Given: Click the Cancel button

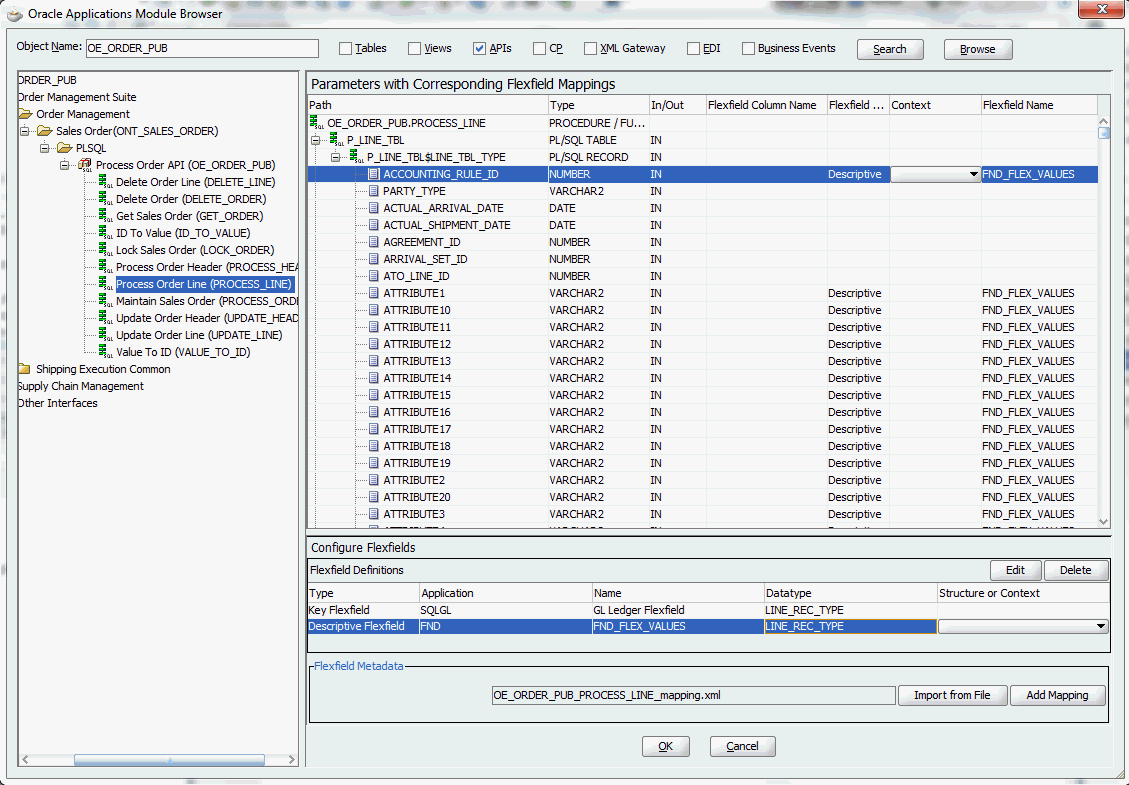Looking at the screenshot, I should pyautogui.click(x=742, y=746).
